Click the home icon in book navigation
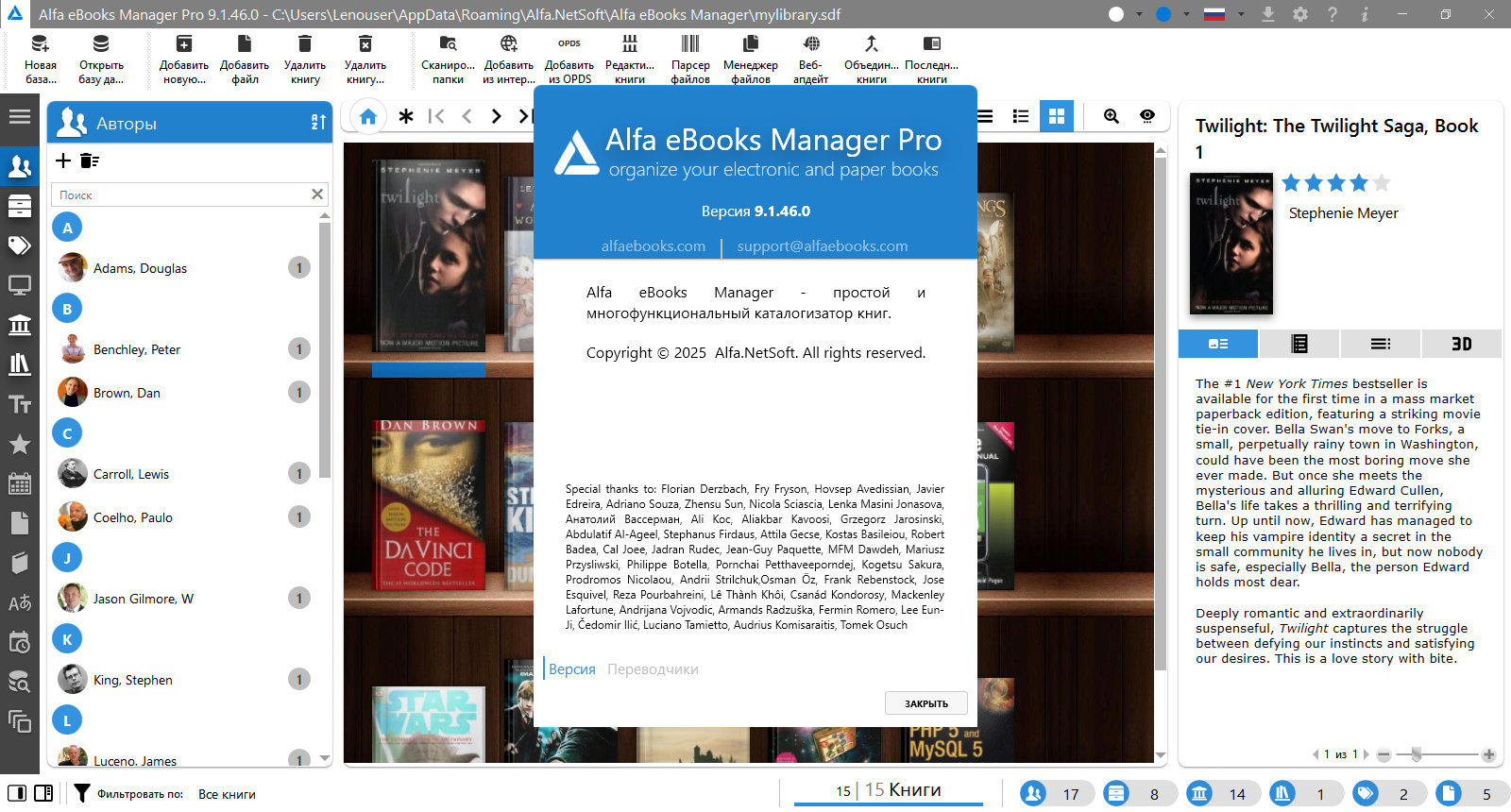Image resolution: width=1511 pixels, height=812 pixels. 368,116
